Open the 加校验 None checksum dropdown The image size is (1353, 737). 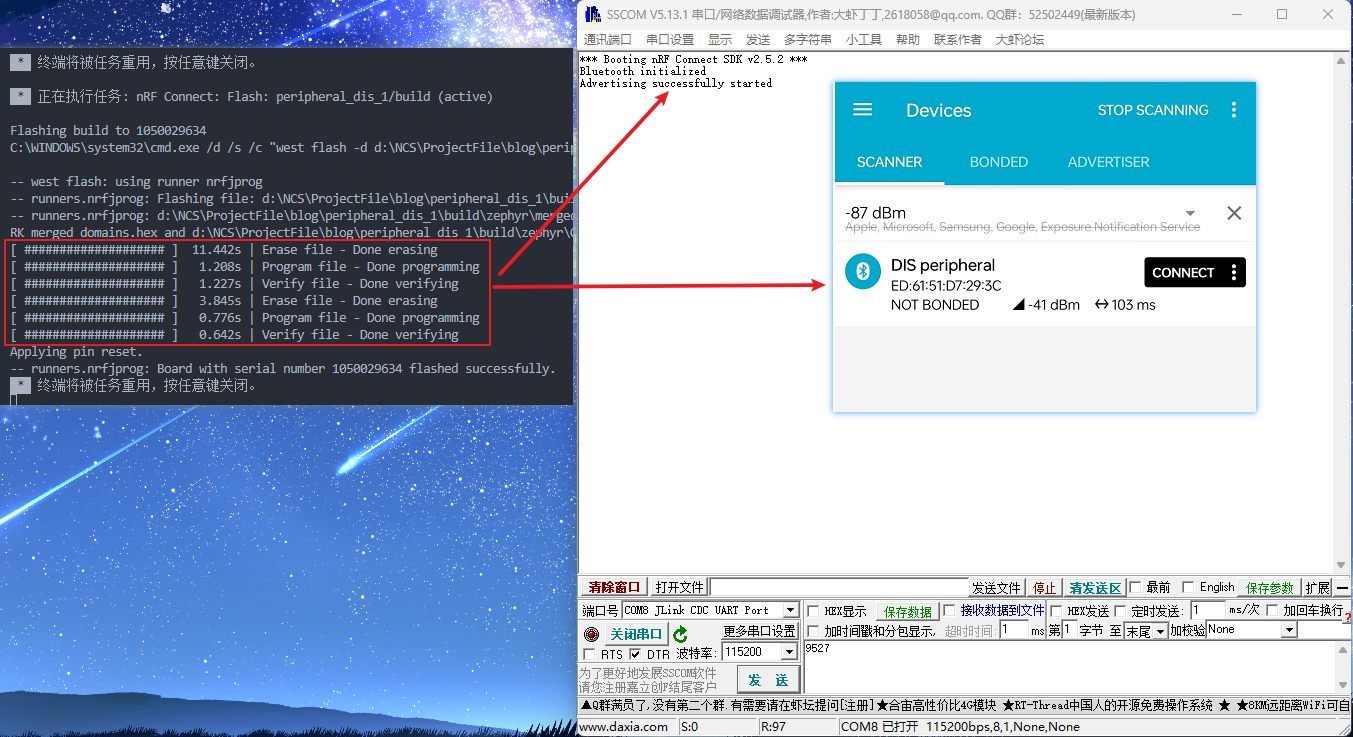(x=1289, y=630)
